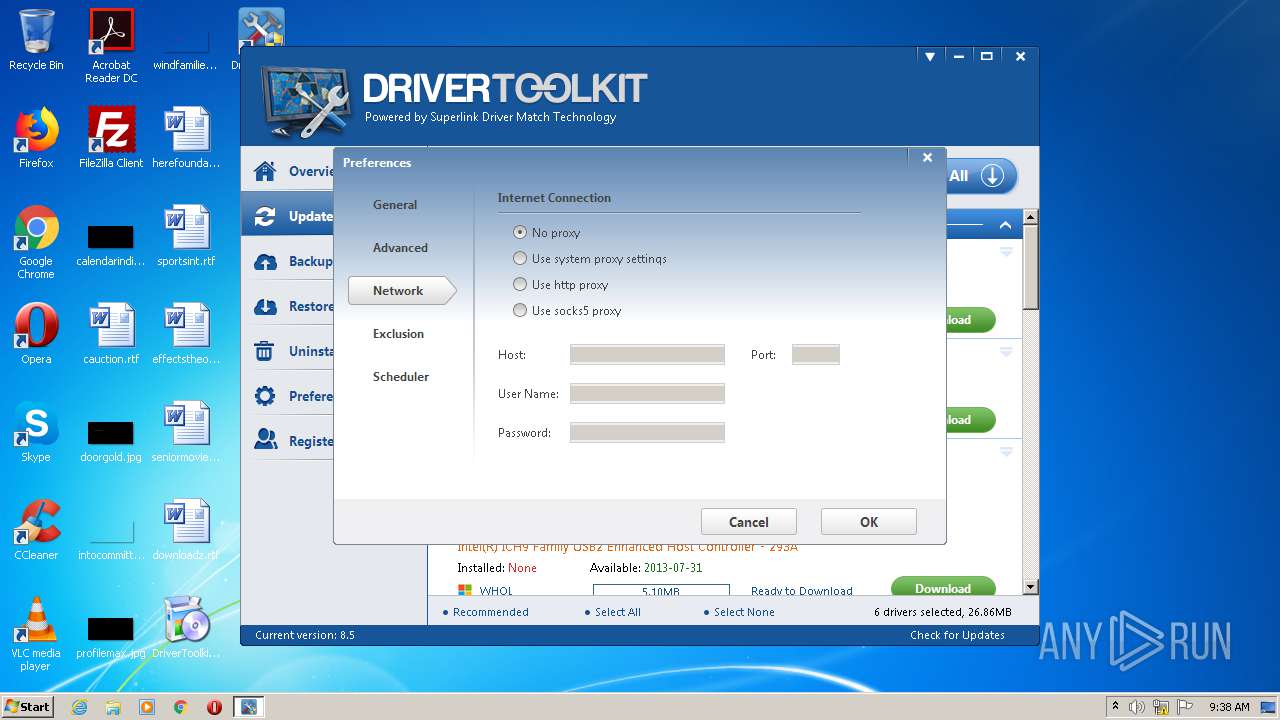Open the cauction.rtf document icon
This screenshot has width=1280, height=720.
click(x=111, y=334)
